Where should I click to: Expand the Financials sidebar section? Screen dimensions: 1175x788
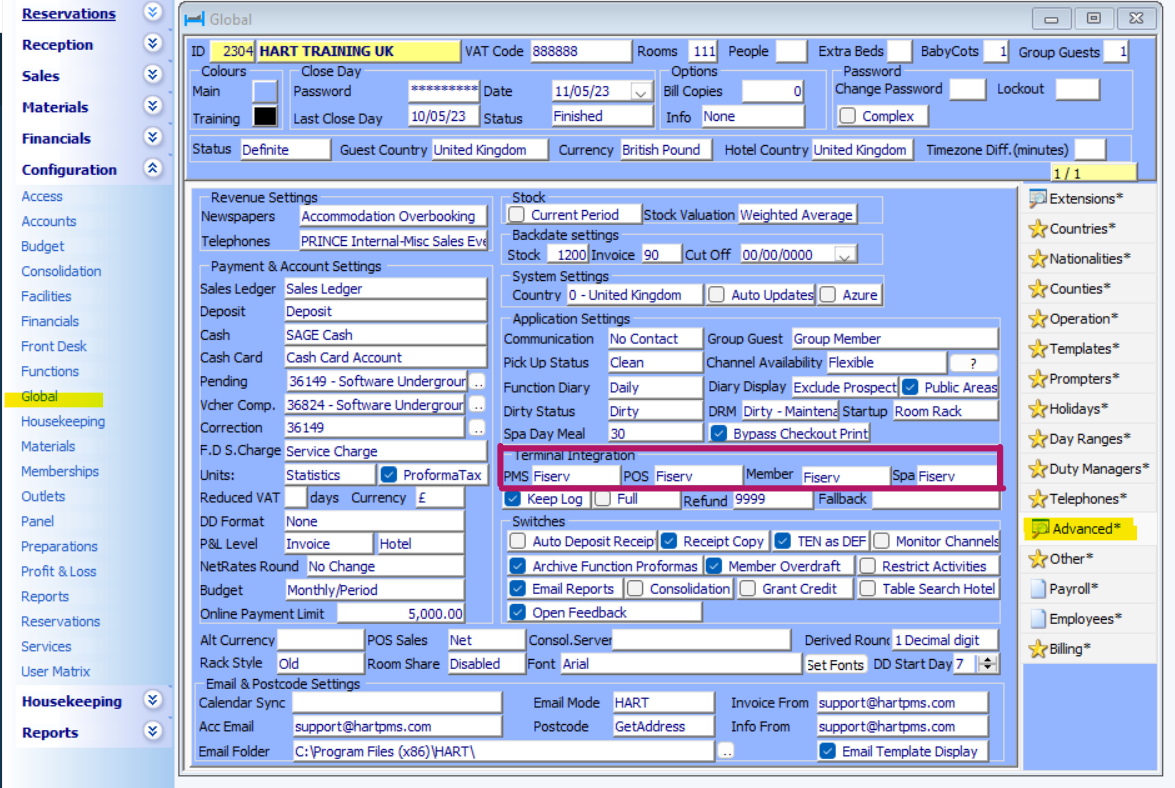153,137
